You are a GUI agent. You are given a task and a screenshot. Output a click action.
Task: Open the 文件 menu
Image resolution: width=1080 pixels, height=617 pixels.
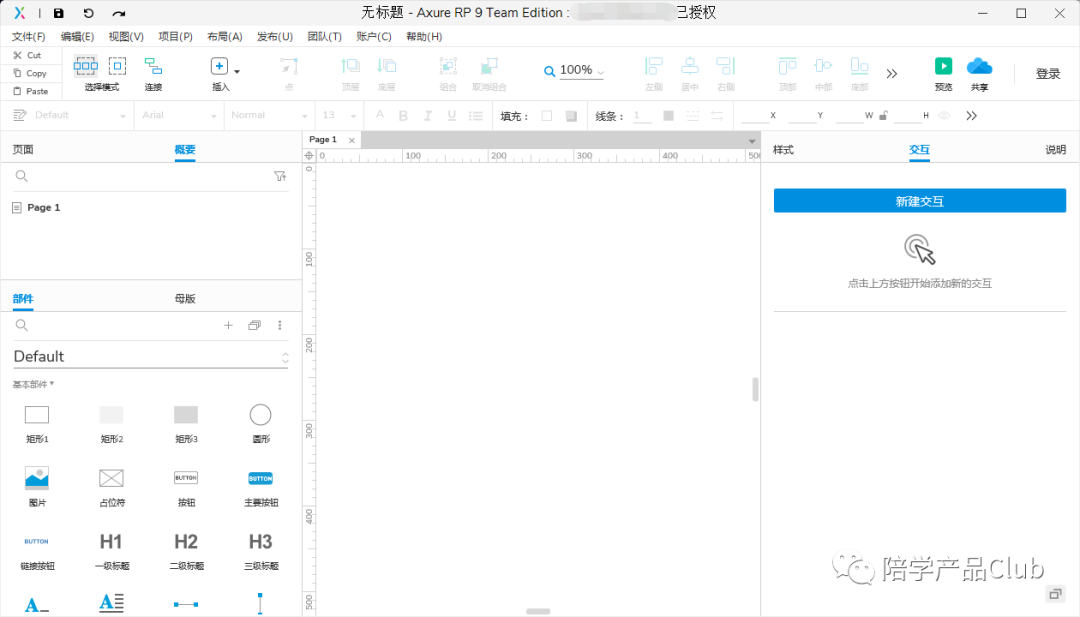(x=28, y=36)
